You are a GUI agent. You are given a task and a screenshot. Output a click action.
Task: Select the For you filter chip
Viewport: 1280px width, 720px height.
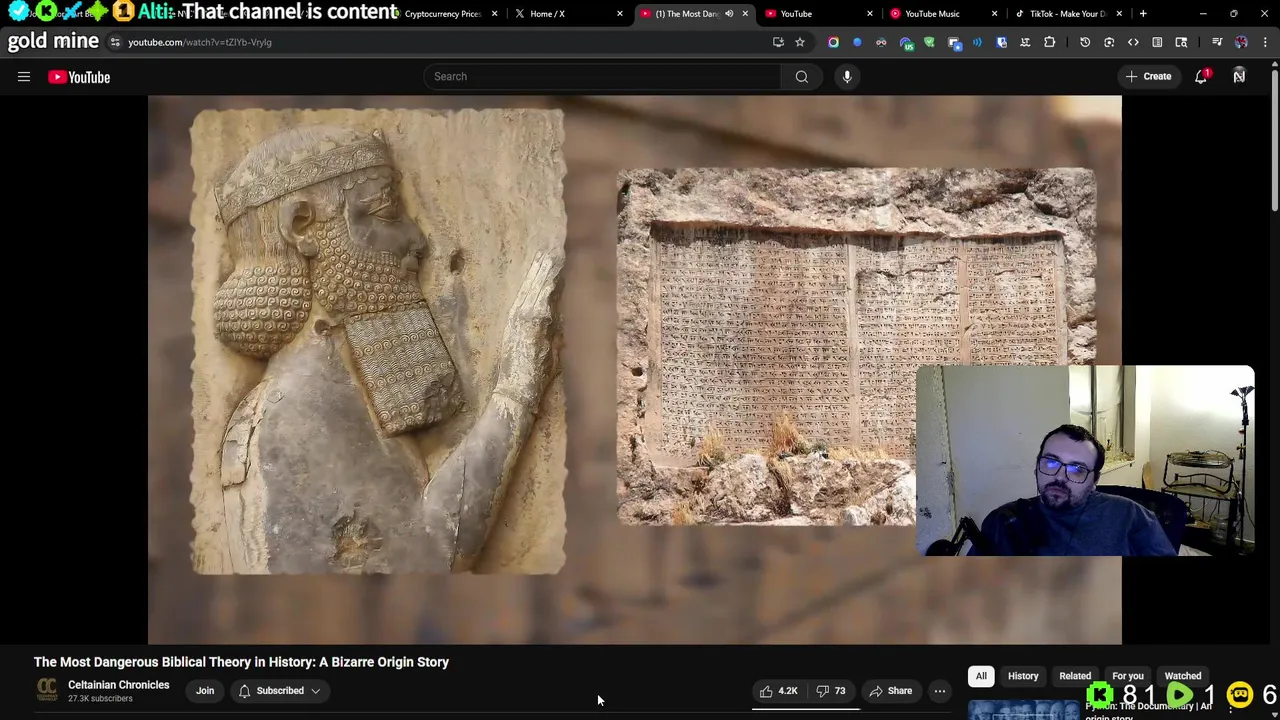(1128, 676)
